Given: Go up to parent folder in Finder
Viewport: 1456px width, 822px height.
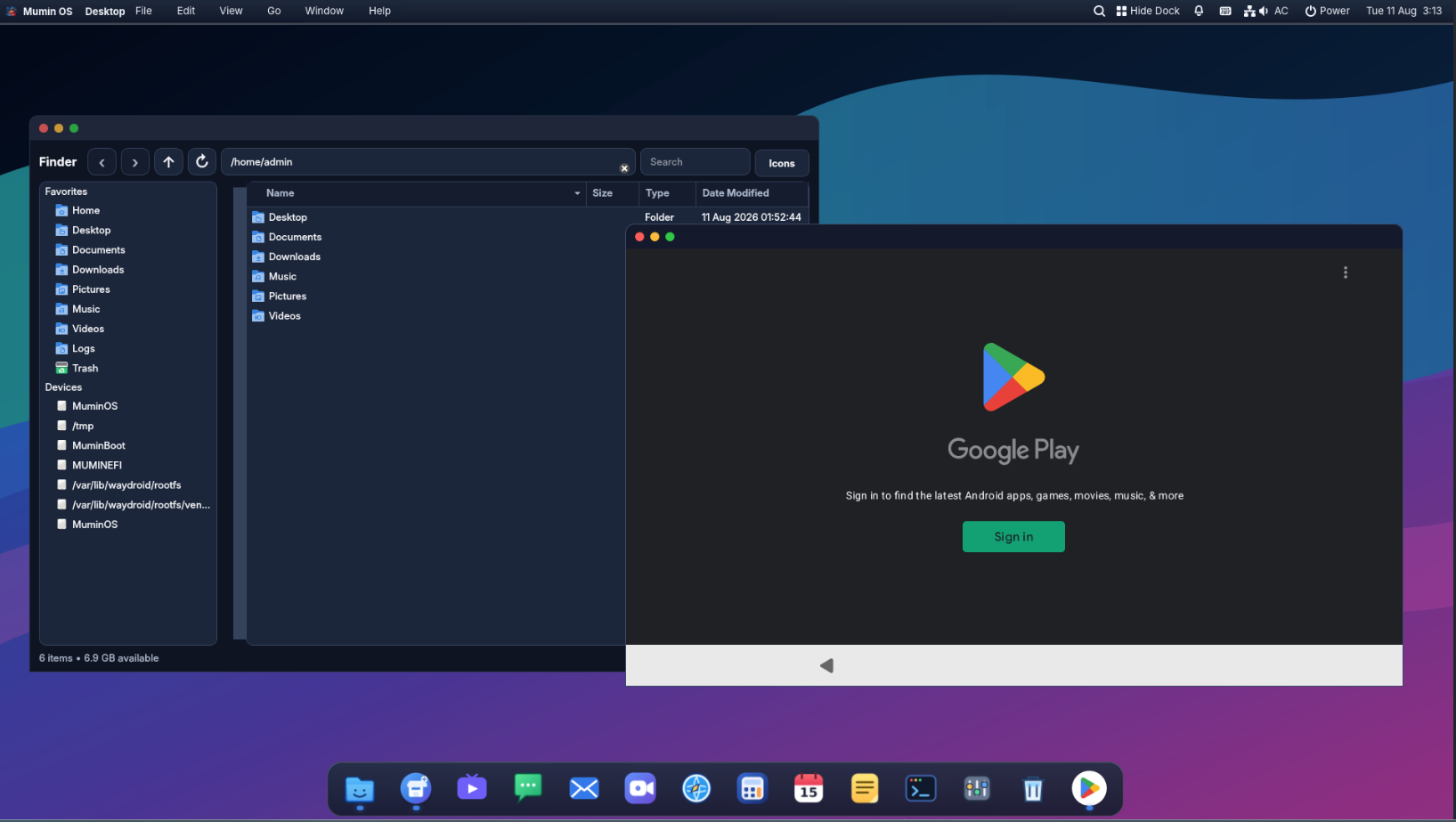Looking at the screenshot, I should [168, 162].
